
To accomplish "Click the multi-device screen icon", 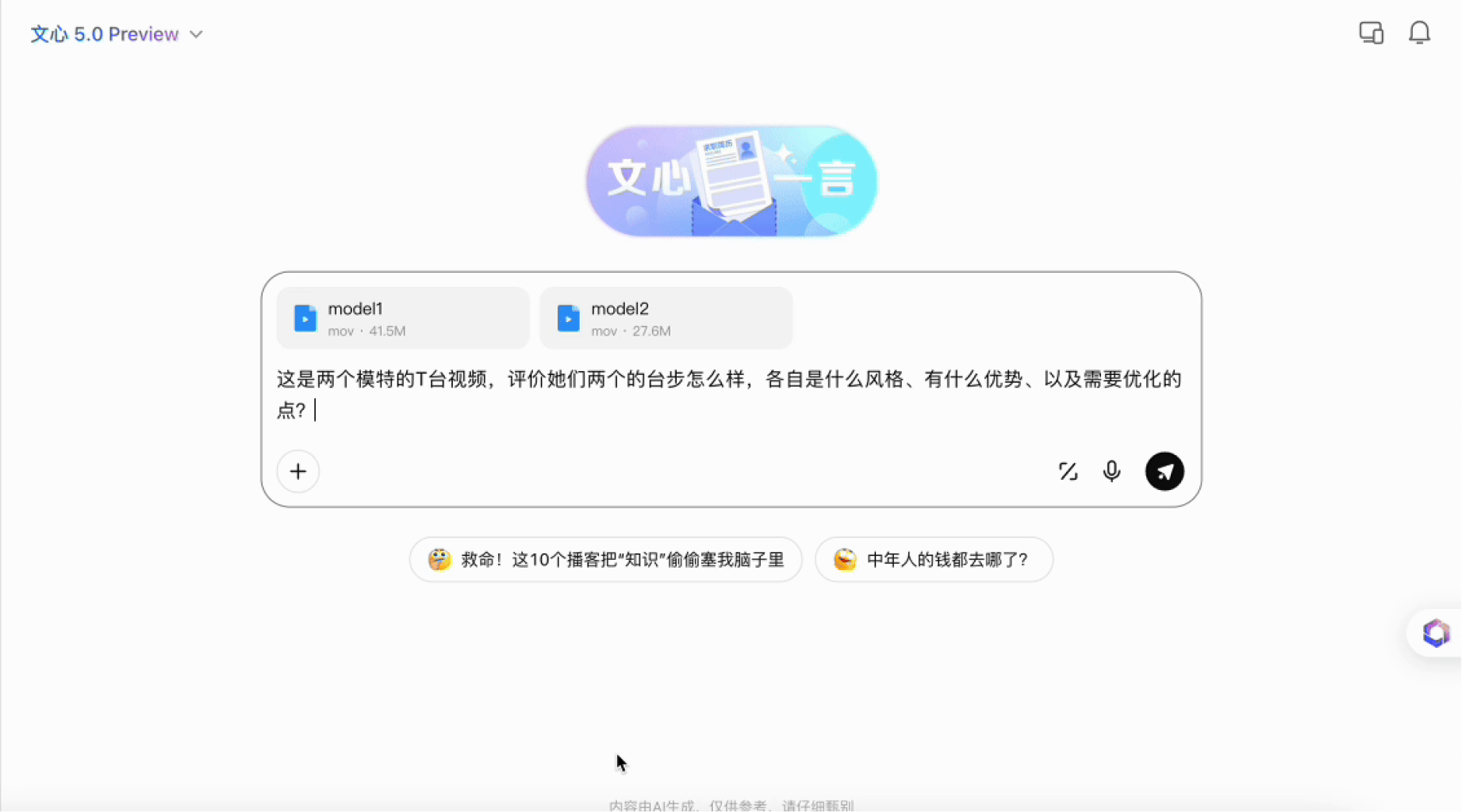I will 1371,33.
